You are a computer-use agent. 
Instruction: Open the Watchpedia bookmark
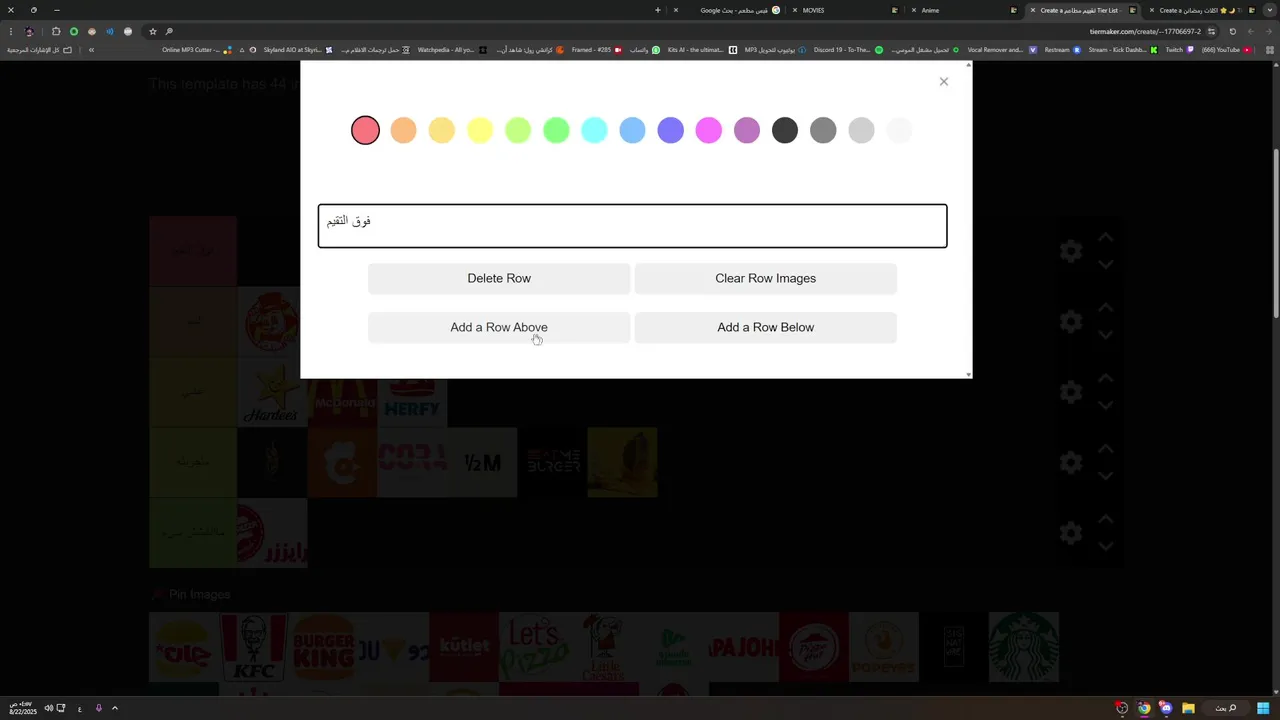(452, 50)
